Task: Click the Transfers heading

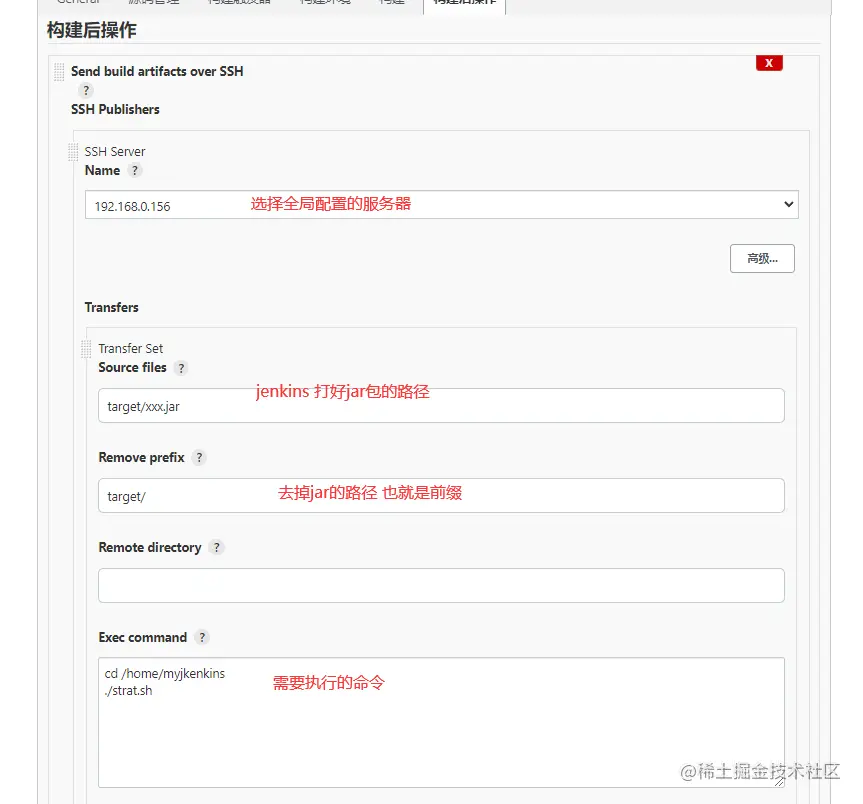Action: (x=111, y=307)
